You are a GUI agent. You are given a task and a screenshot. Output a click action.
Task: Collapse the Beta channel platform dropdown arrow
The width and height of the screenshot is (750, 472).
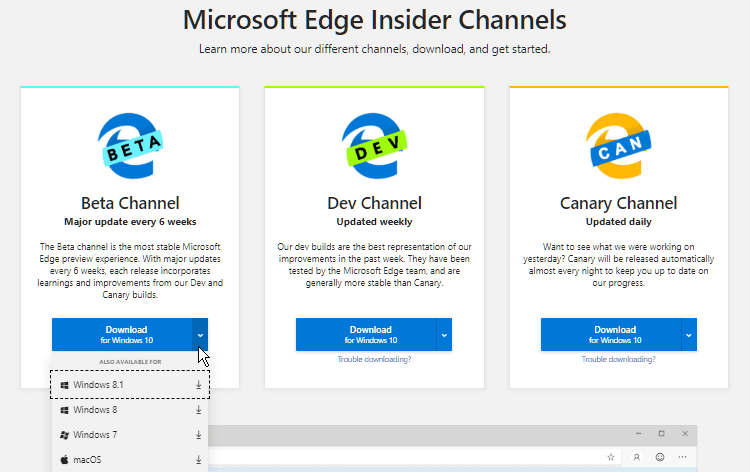(200, 335)
